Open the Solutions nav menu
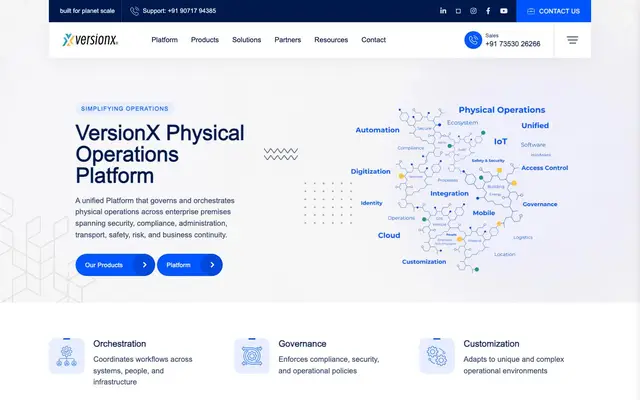The image size is (640, 400). [247, 40]
